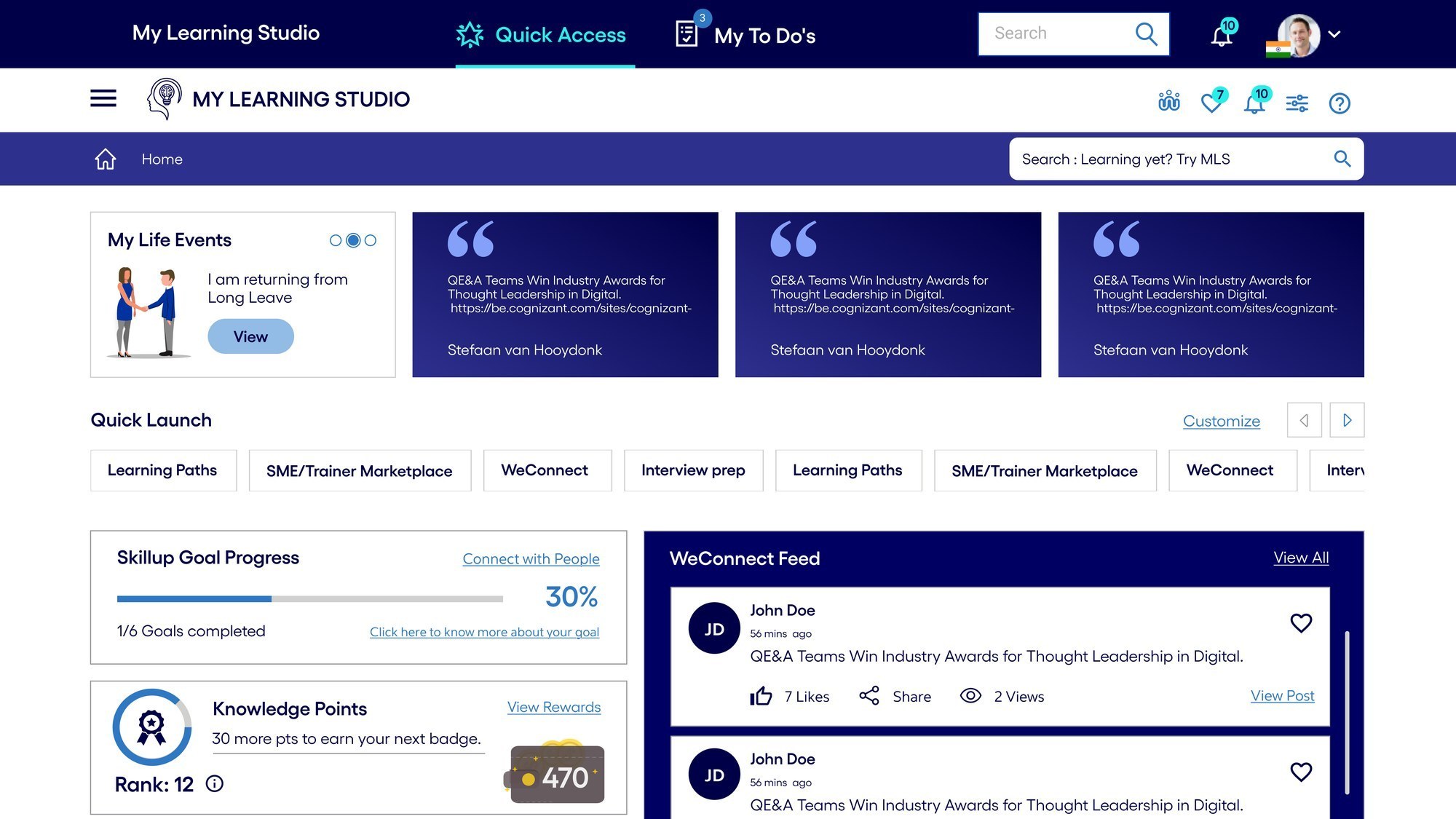Image resolution: width=1456 pixels, height=819 pixels.
Task: Click the View Rewards link
Action: point(553,707)
